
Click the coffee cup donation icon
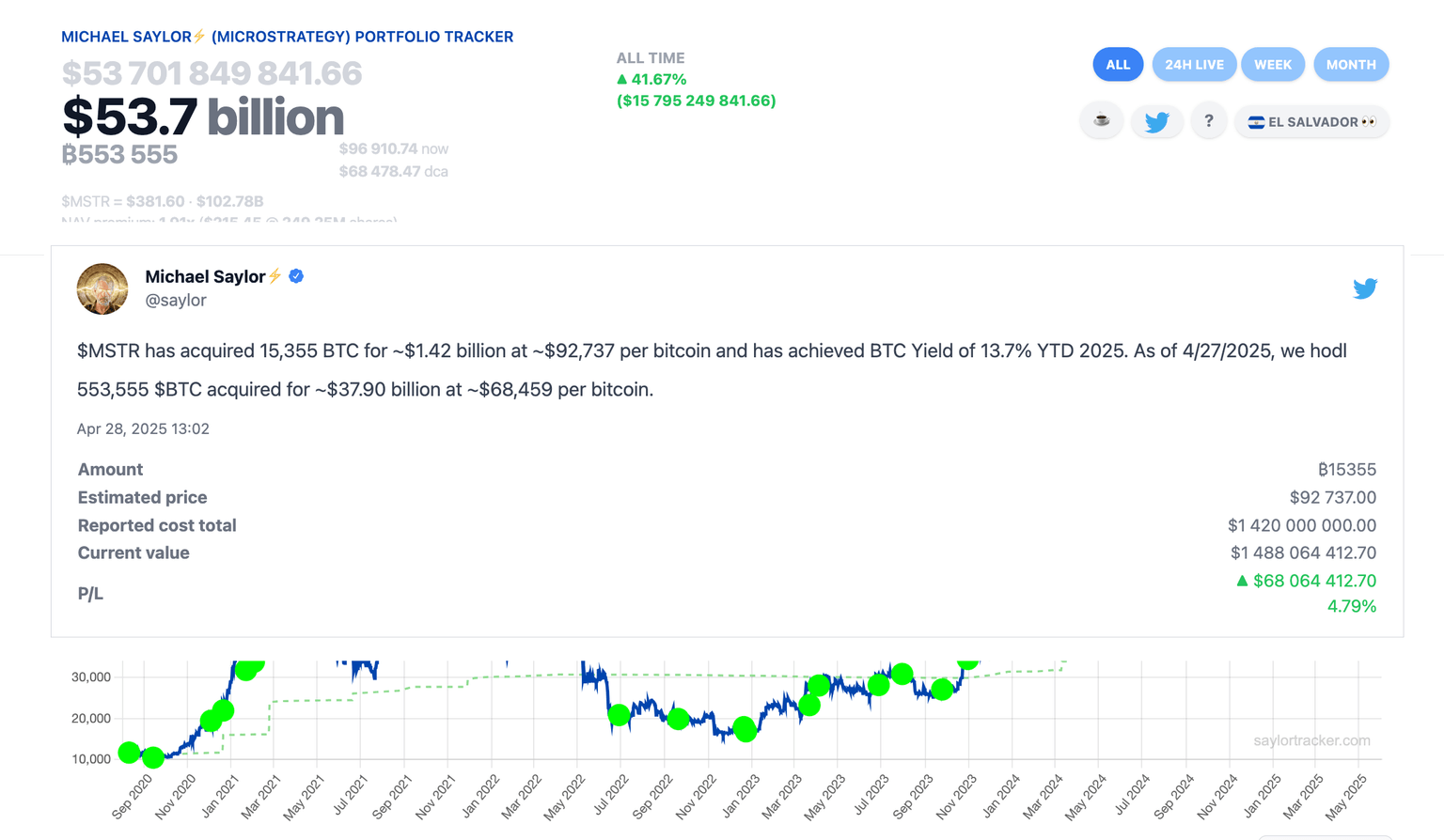(x=1101, y=121)
